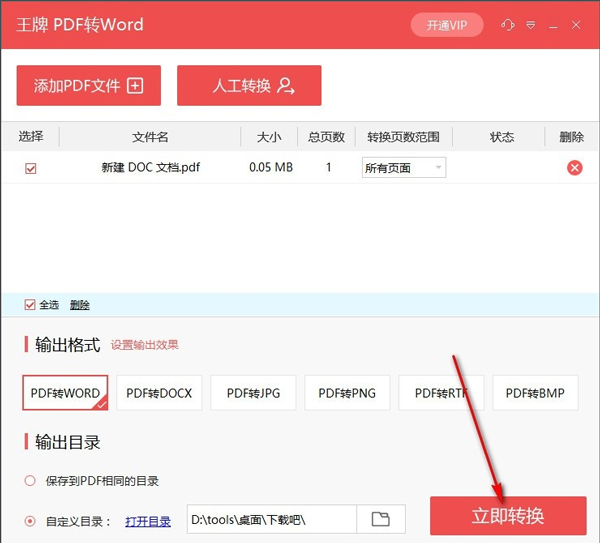Viewport: 600px width, 543px height.
Task: Uncheck the 新建 DOC 文档.pdf row checkbox
Action: pyautogui.click(x=31, y=168)
